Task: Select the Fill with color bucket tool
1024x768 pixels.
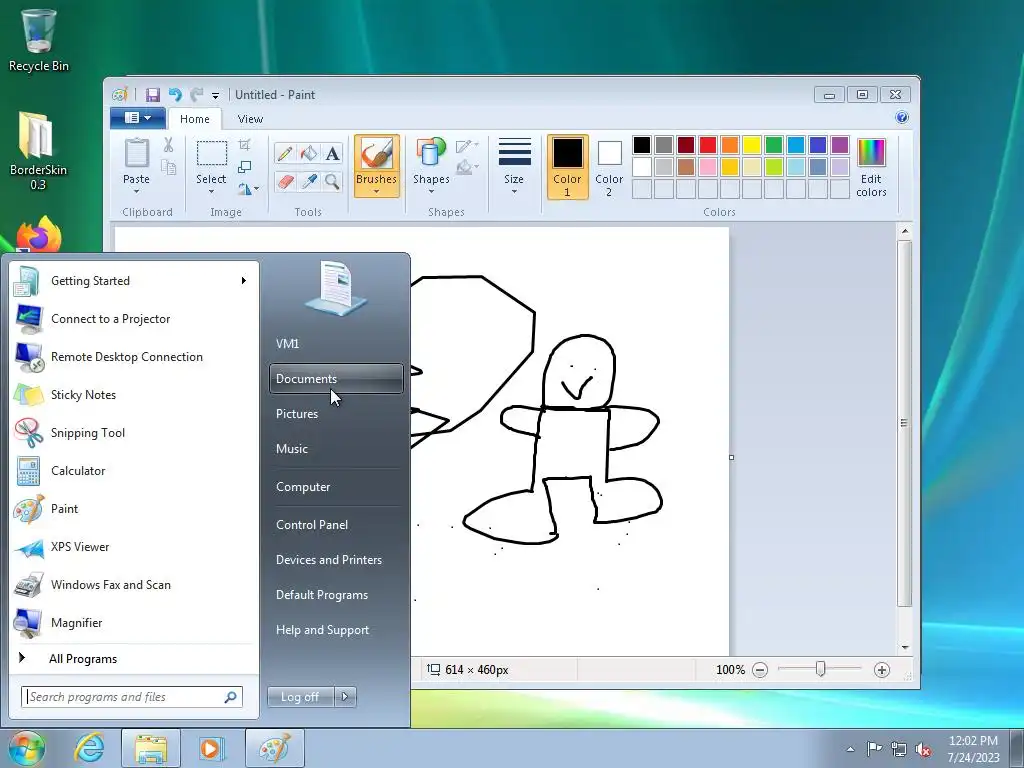Action: 308,153
